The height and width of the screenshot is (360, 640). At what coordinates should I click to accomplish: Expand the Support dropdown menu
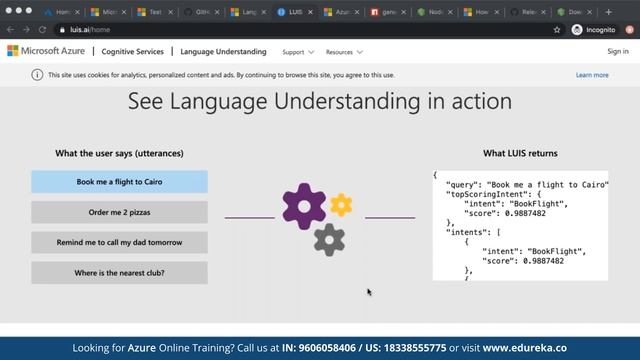click(x=298, y=52)
